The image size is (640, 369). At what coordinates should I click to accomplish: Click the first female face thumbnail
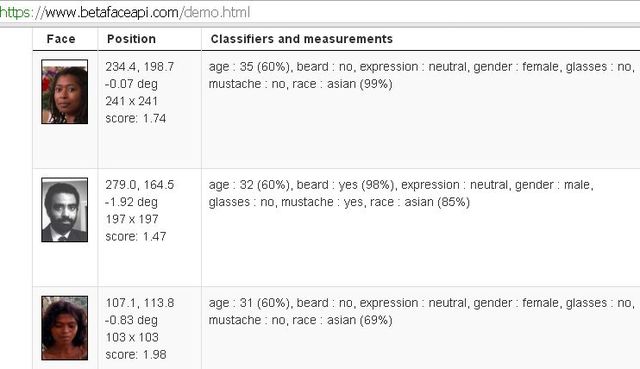[x=64, y=91]
